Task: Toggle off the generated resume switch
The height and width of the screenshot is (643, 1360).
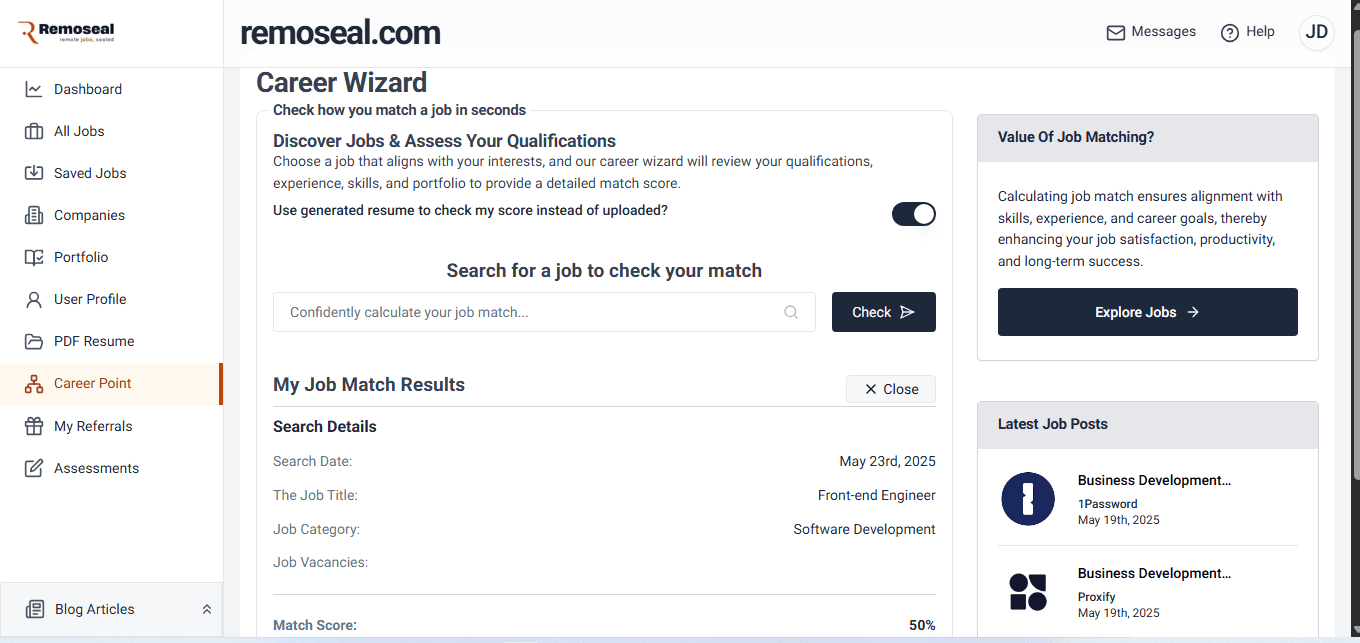Action: pos(914,214)
